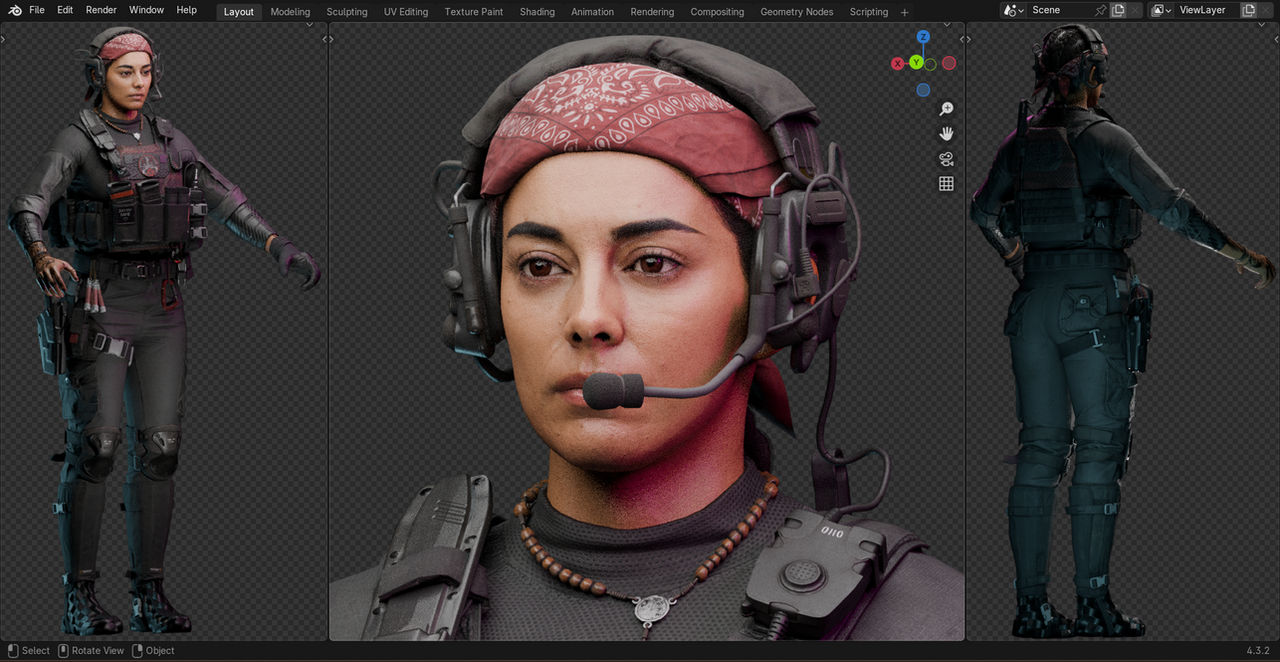Switch to the Texture Paint workspace tab

click(x=474, y=12)
